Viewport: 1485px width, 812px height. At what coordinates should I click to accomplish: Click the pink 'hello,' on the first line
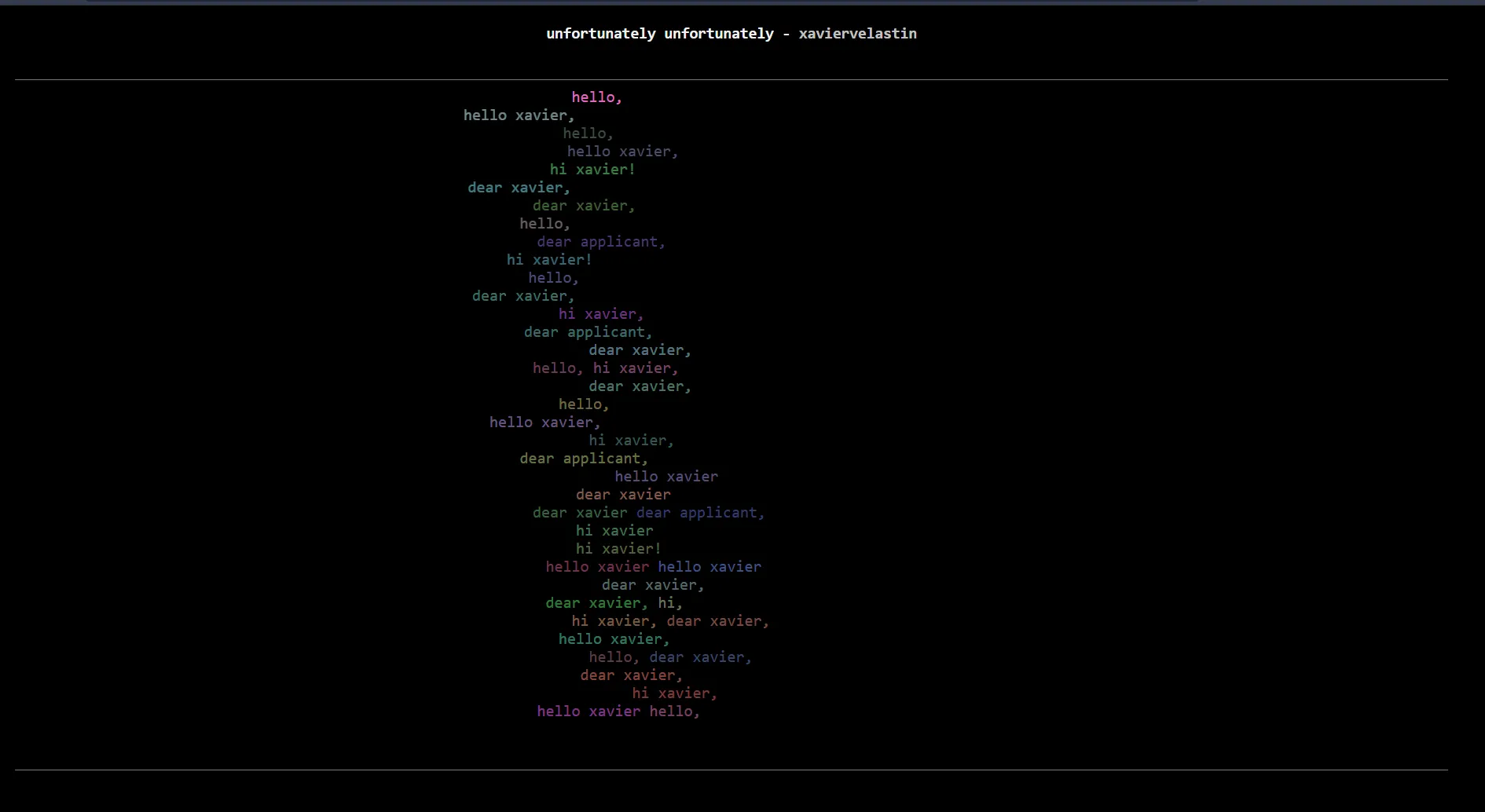[x=597, y=97]
